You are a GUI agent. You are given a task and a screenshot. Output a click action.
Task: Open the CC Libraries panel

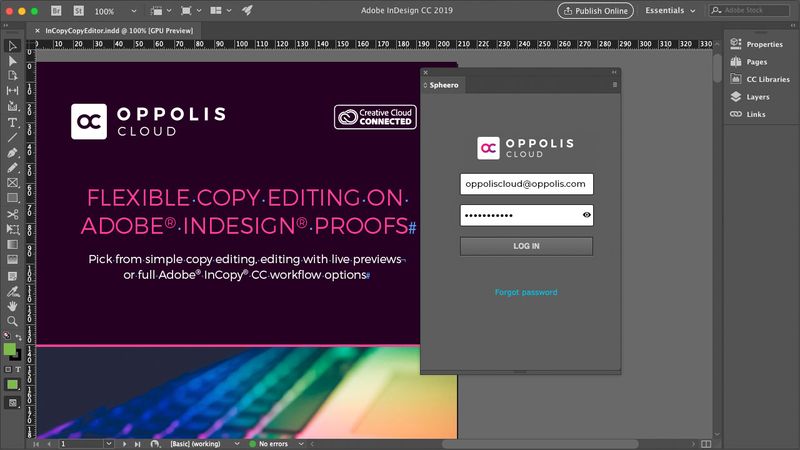(x=760, y=79)
